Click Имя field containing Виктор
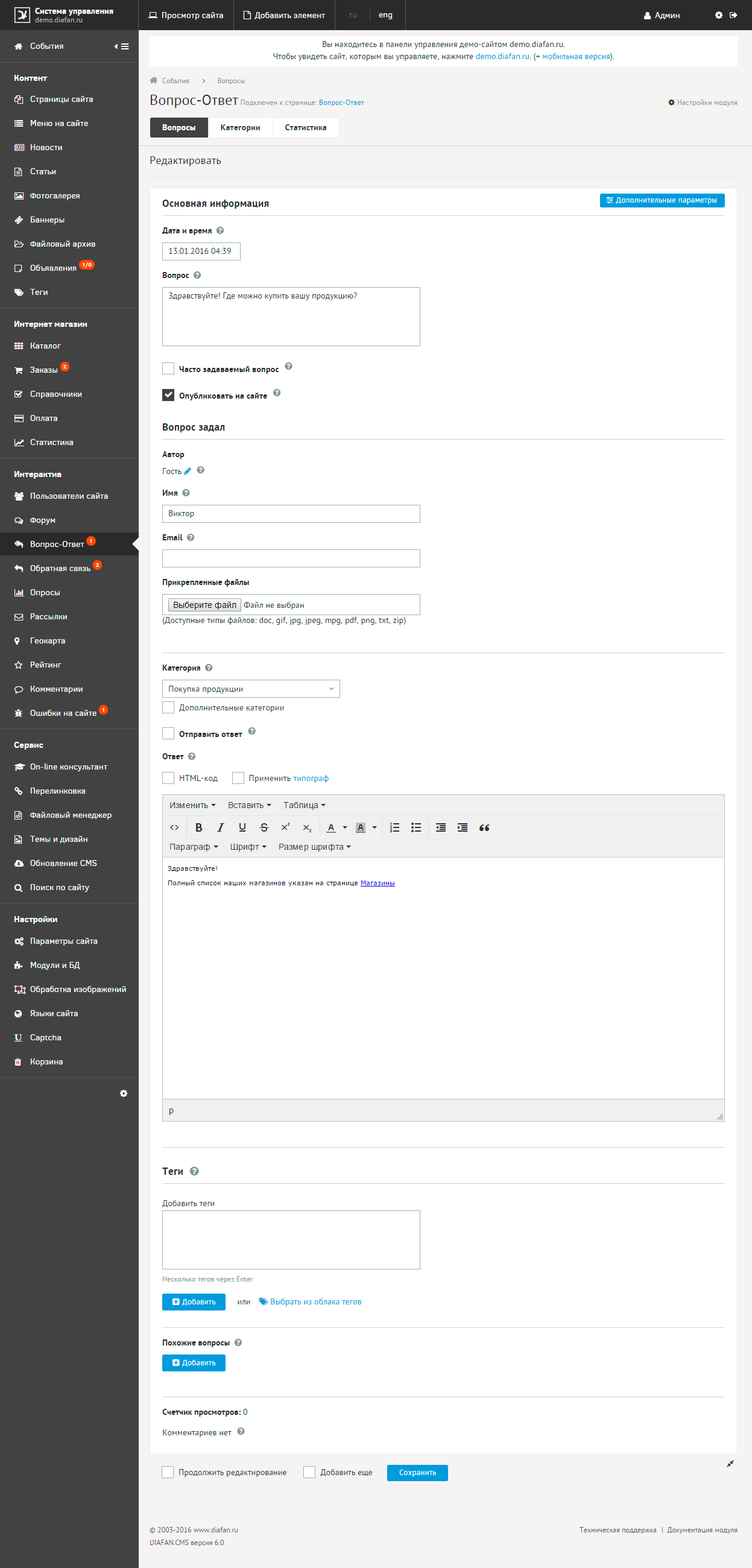 (x=291, y=514)
